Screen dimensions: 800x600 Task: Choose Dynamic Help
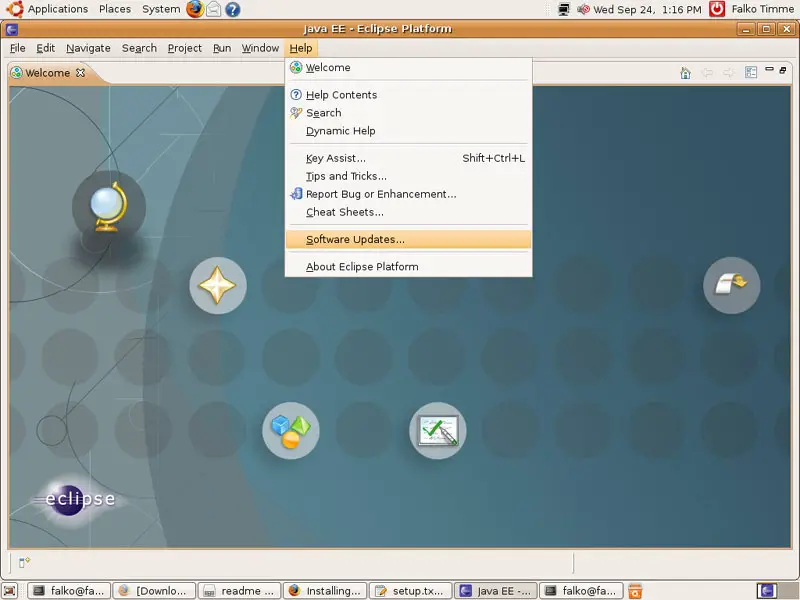(x=409, y=131)
